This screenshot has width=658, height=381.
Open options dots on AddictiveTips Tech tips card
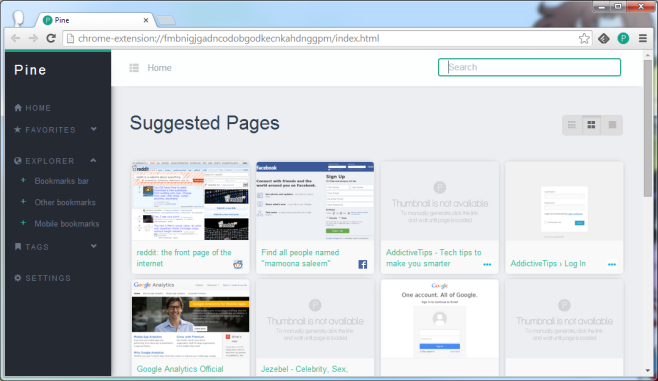(x=487, y=264)
